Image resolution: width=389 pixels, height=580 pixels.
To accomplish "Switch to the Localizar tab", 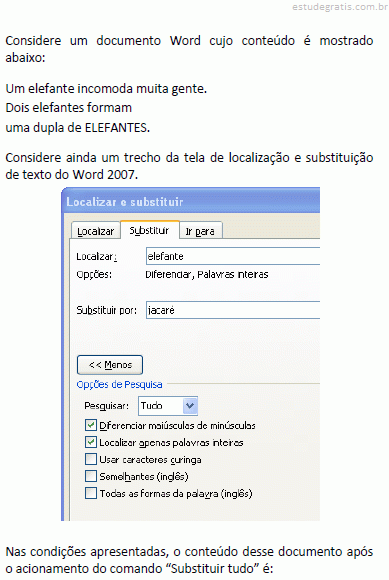I will (x=95, y=231).
